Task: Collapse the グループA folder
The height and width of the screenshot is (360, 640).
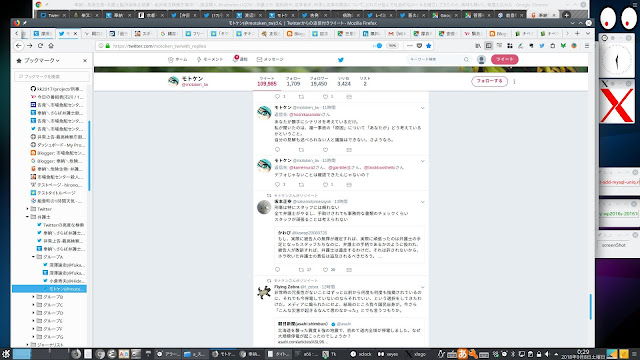Action: click(x=33, y=257)
